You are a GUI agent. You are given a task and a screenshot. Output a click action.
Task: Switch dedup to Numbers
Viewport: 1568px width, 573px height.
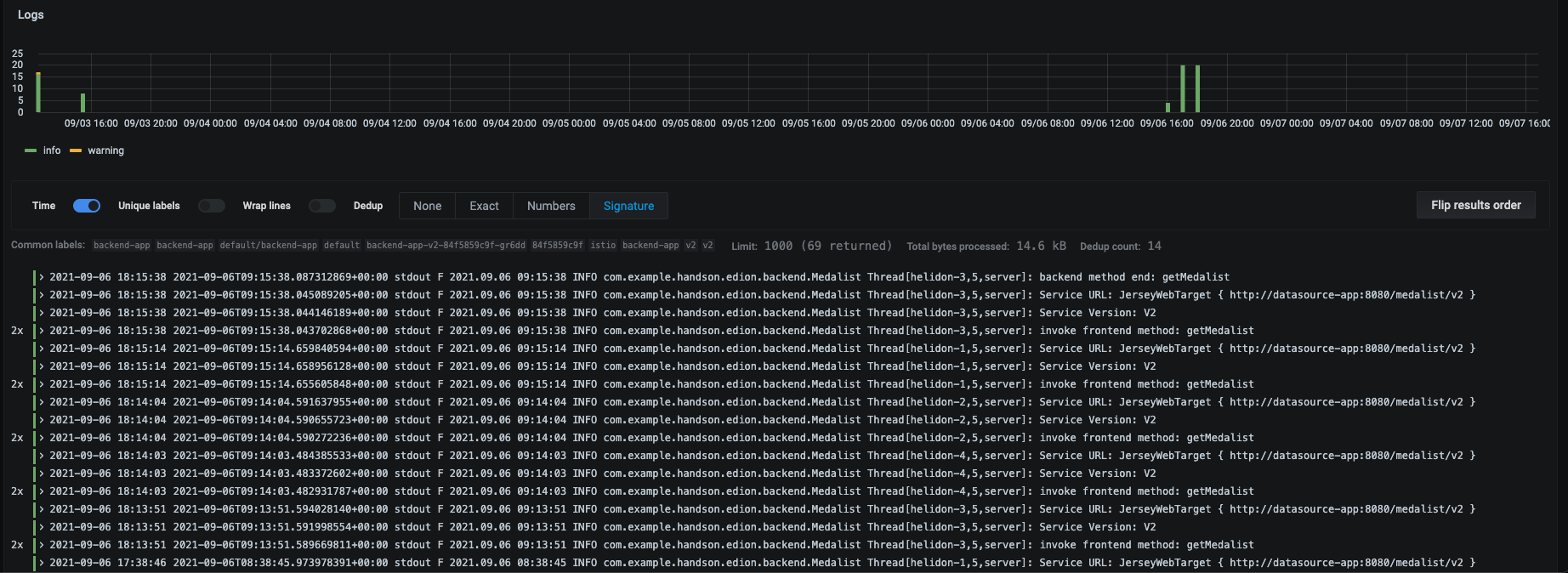pos(551,206)
